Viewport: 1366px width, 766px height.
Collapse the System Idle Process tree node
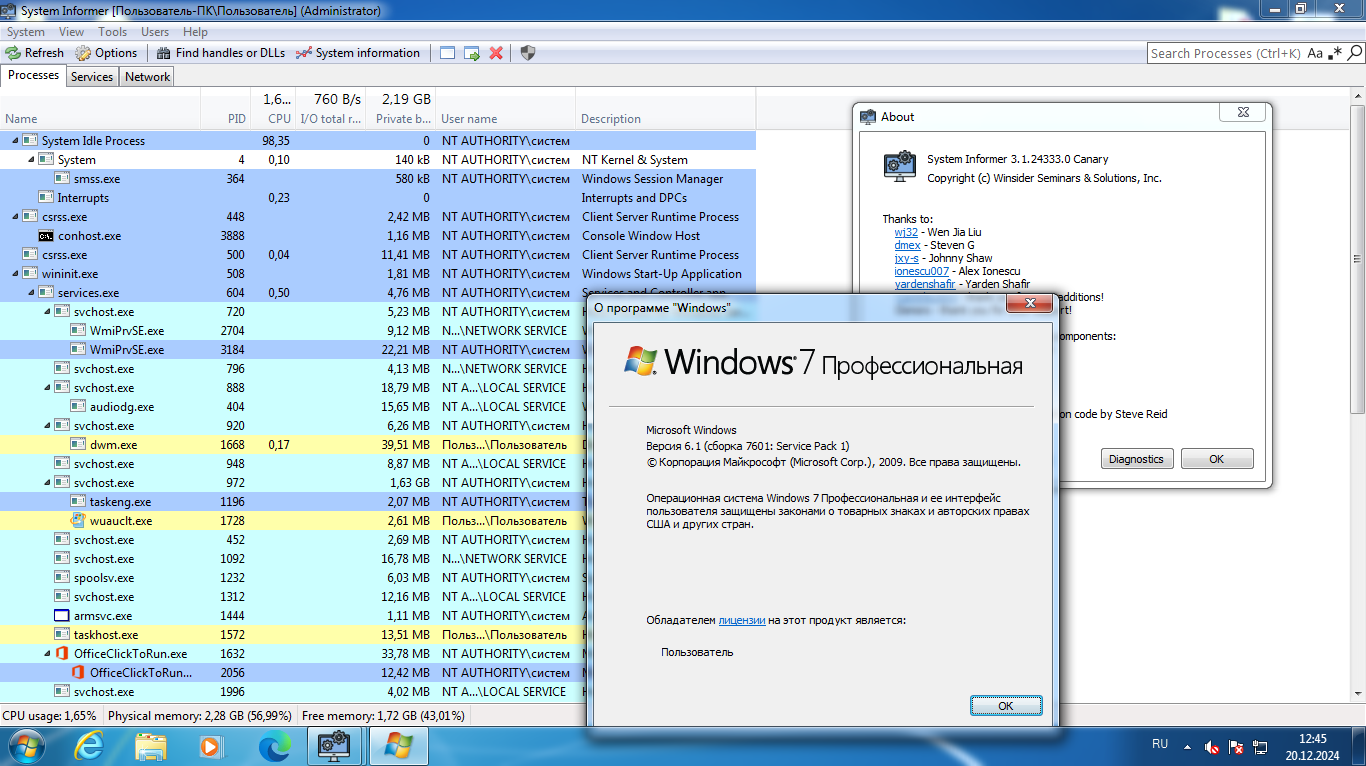pos(14,141)
